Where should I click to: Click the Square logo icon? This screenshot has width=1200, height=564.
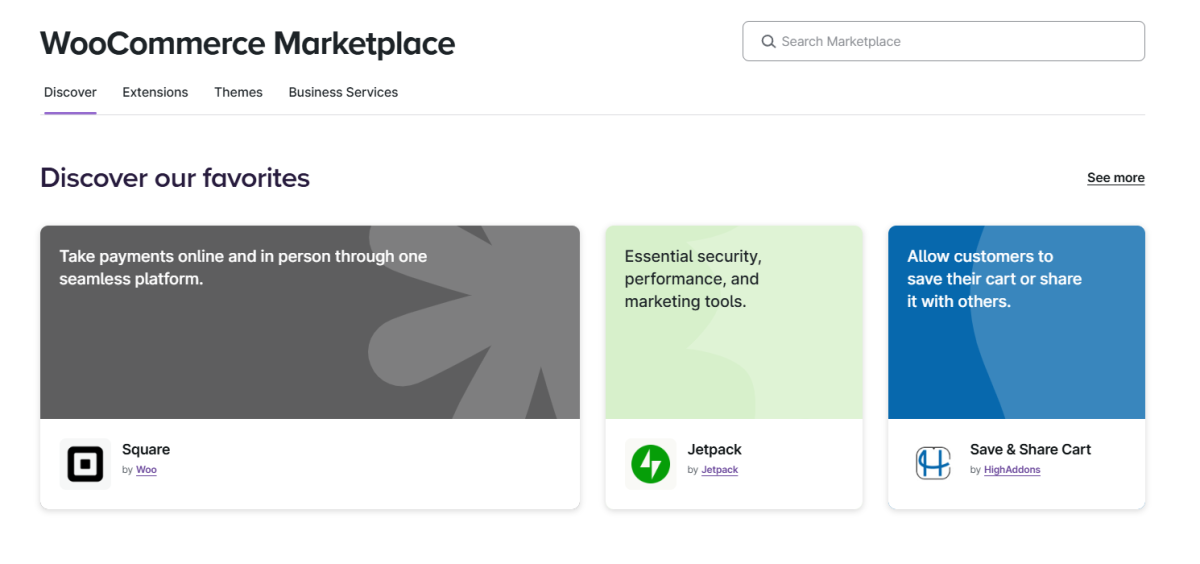click(x=85, y=464)
